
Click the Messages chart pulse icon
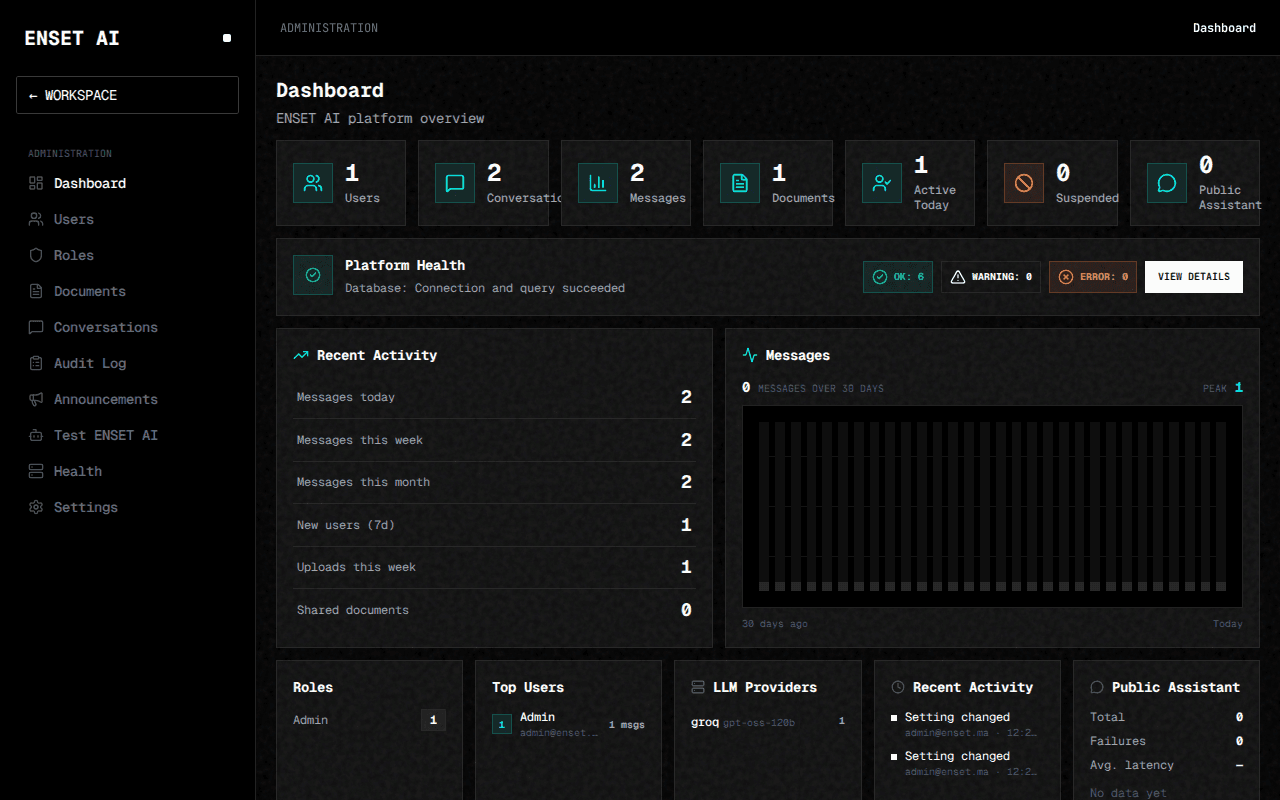[750, 355]
